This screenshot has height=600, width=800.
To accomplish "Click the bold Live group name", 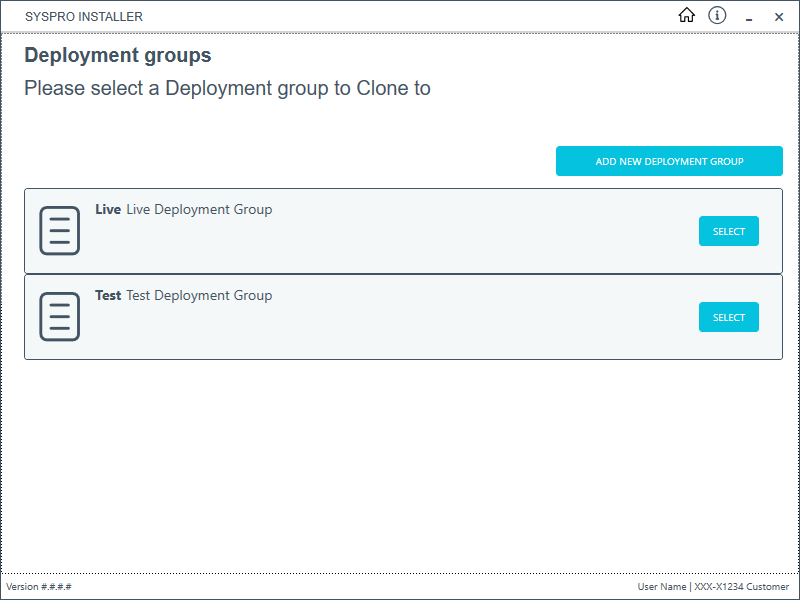I will [x=108, y=210].
